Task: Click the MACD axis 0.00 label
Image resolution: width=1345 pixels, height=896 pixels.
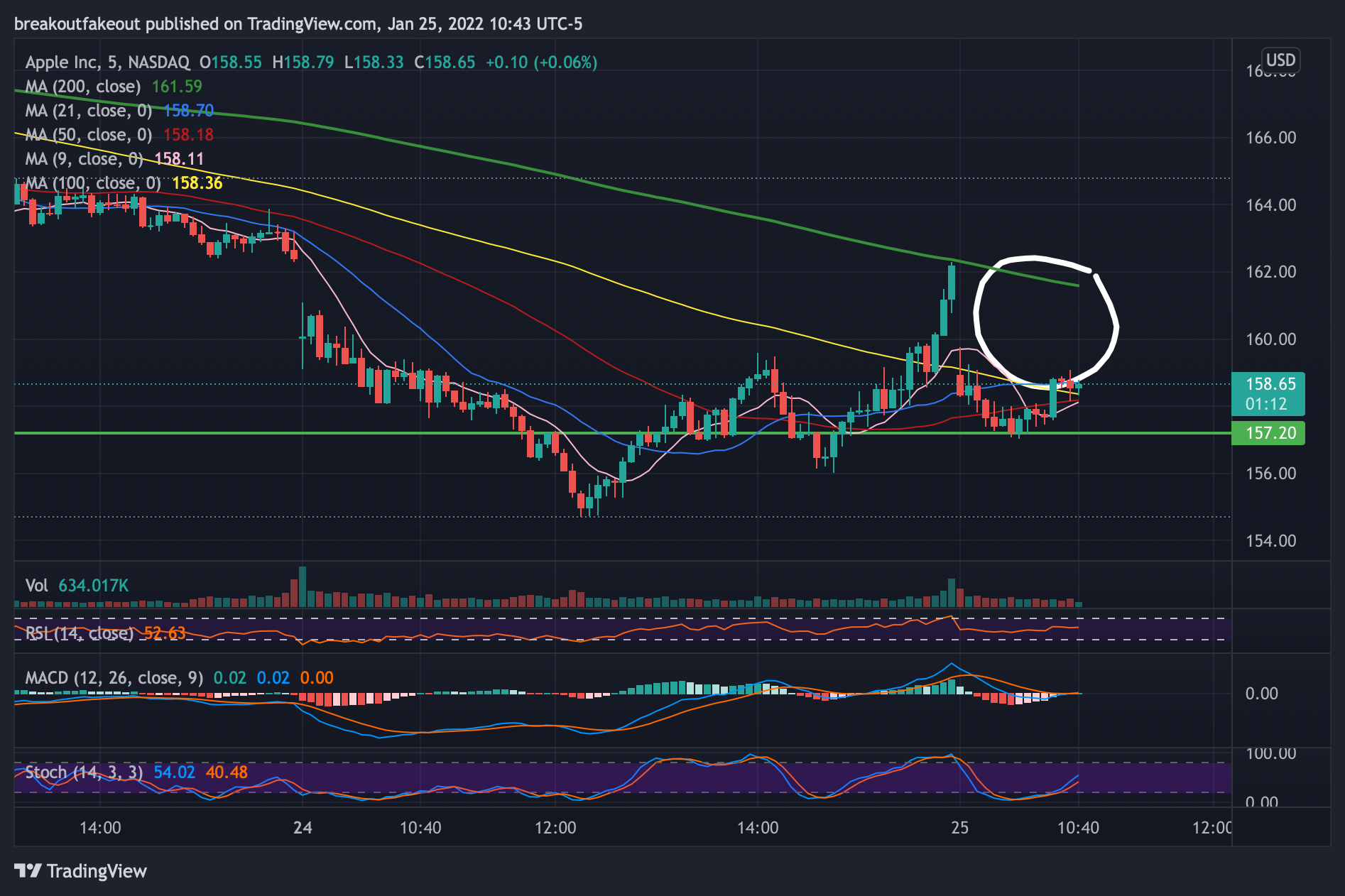Action: coord(1262,694)
